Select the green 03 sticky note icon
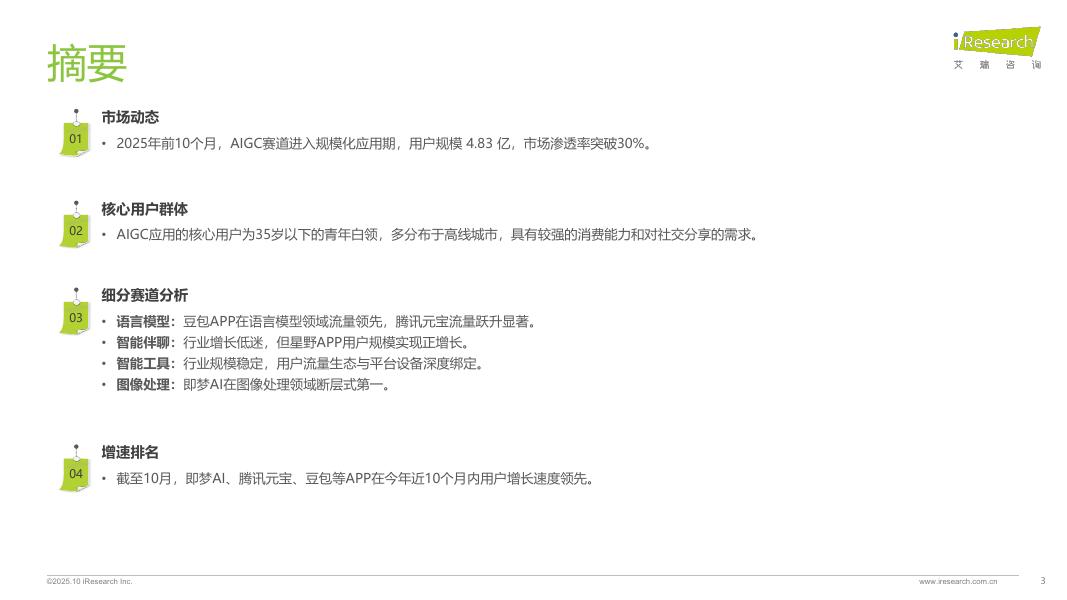 (x=76, y=313)
